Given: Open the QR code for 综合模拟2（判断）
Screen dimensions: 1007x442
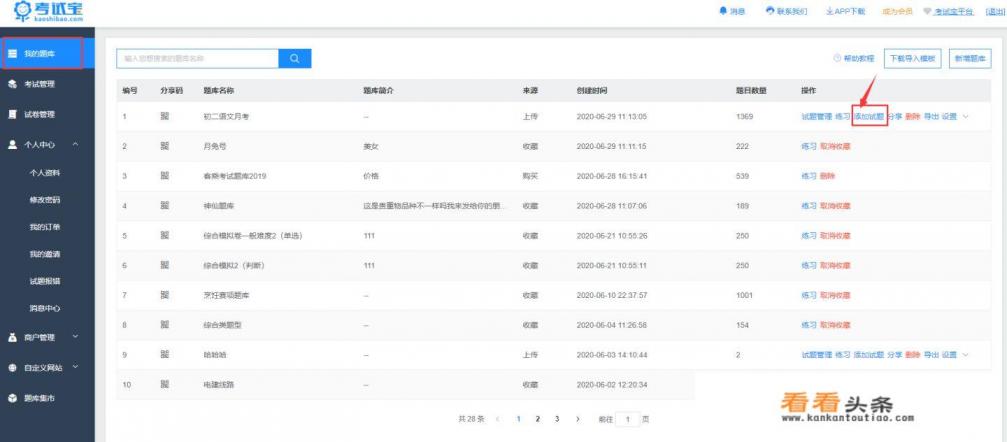Looking at the screenshot, I should pyautogui.click(x=164, y=265).
